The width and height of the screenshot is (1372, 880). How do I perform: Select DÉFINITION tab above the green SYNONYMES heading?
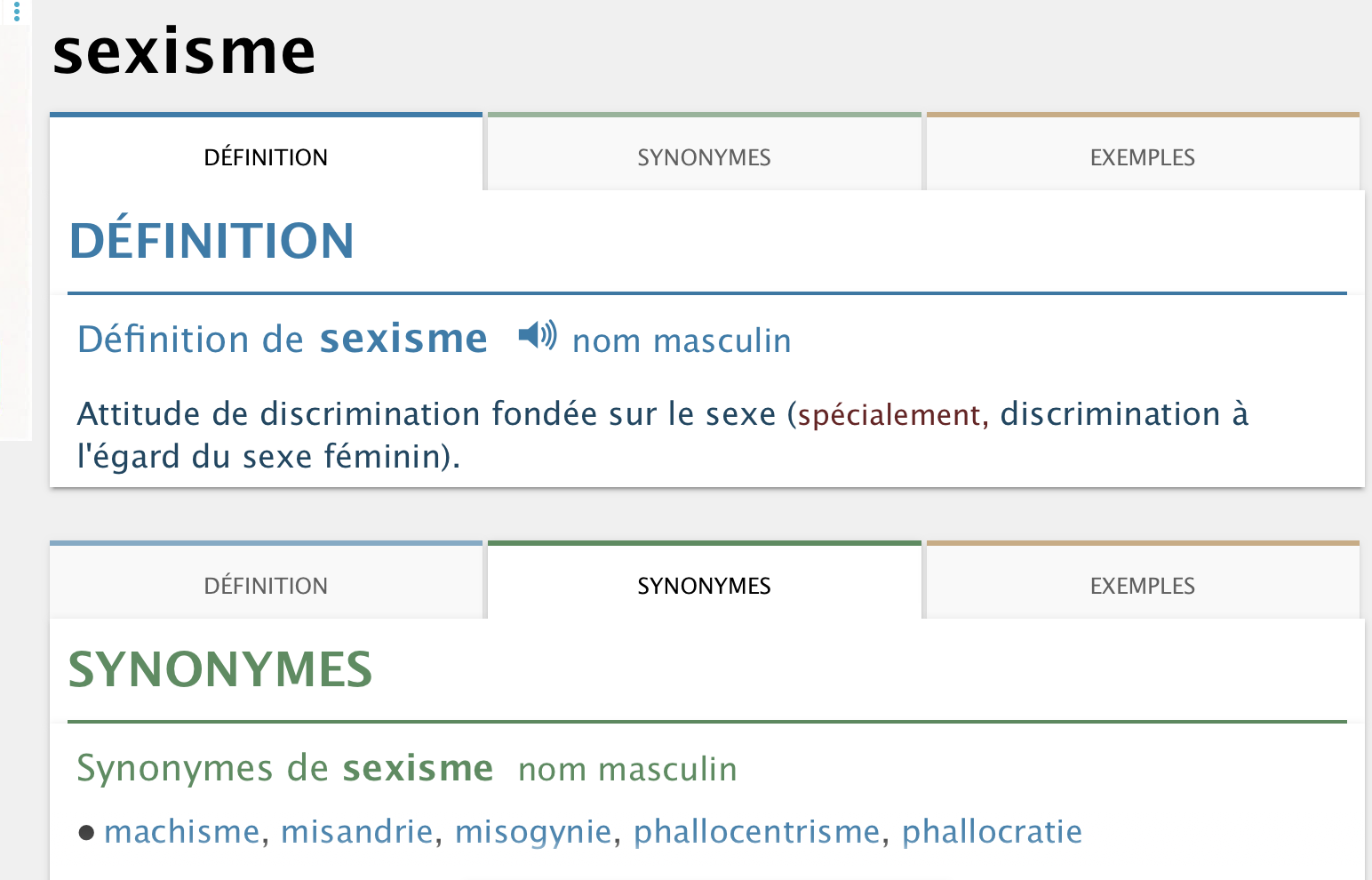click(266, 586)
